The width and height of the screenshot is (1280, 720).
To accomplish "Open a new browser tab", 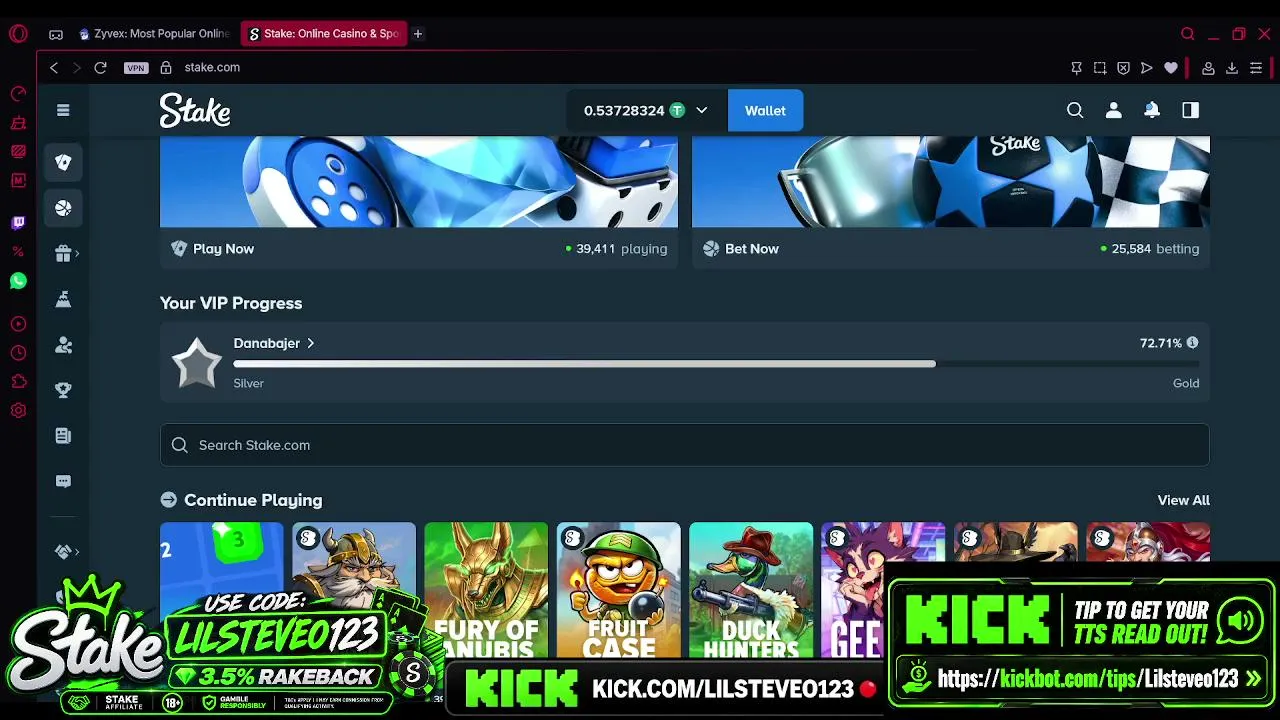I will tap(418, 34).
